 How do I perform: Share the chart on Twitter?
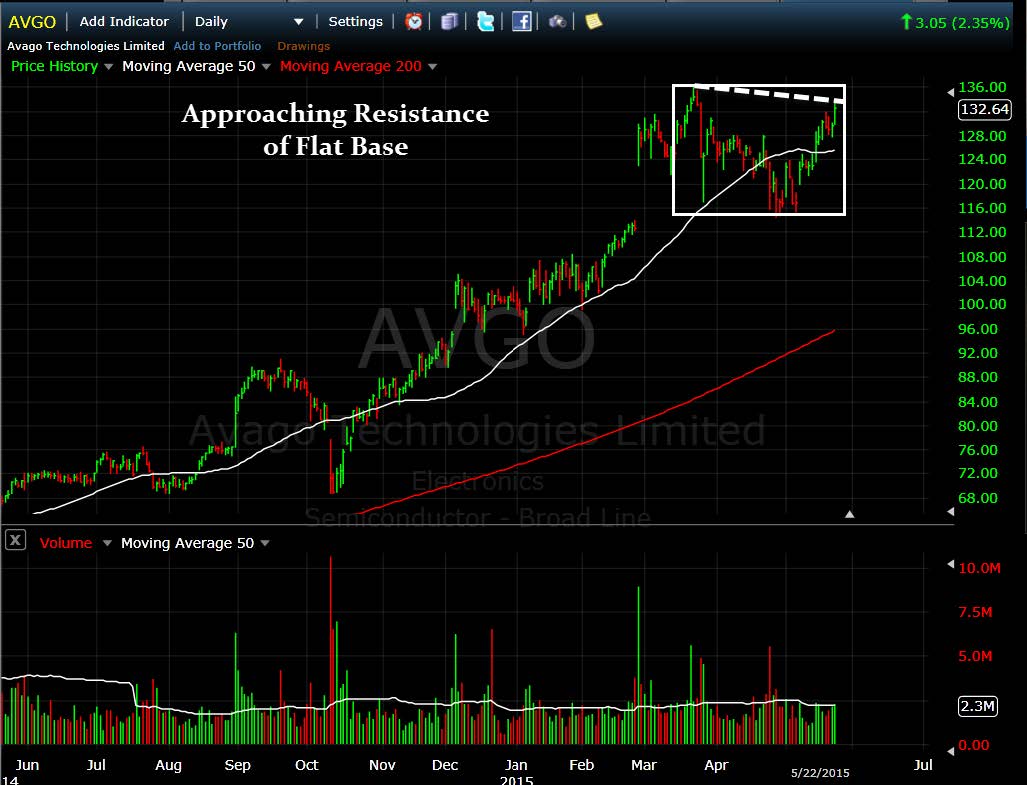[x=485, y=22]
